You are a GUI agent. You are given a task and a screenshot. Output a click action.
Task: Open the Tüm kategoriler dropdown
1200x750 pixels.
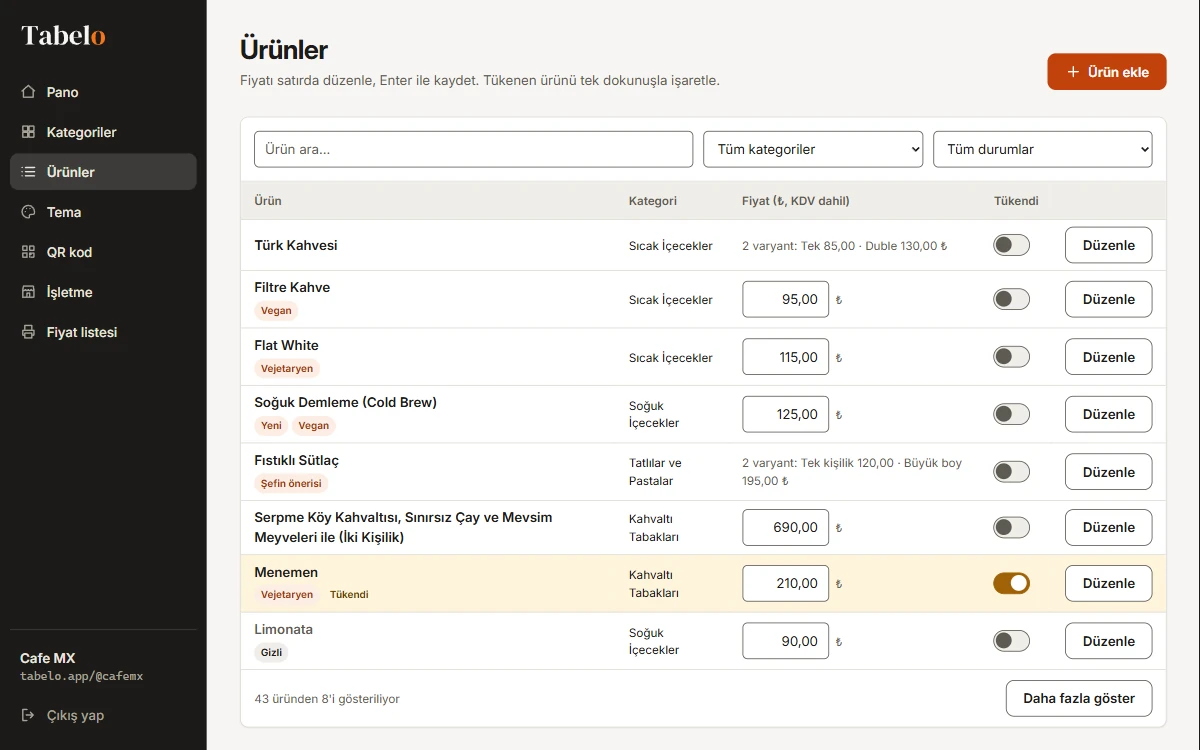point(813,149)
